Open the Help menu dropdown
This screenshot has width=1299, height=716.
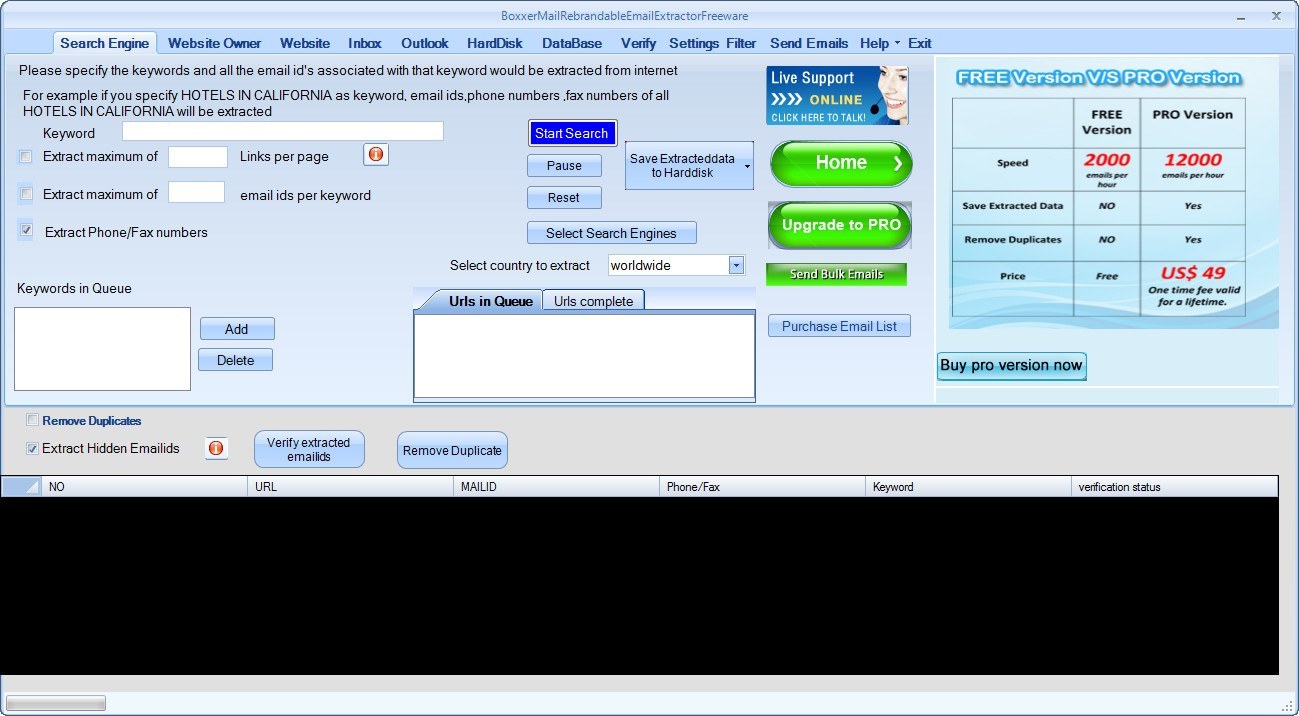point(876,43)
